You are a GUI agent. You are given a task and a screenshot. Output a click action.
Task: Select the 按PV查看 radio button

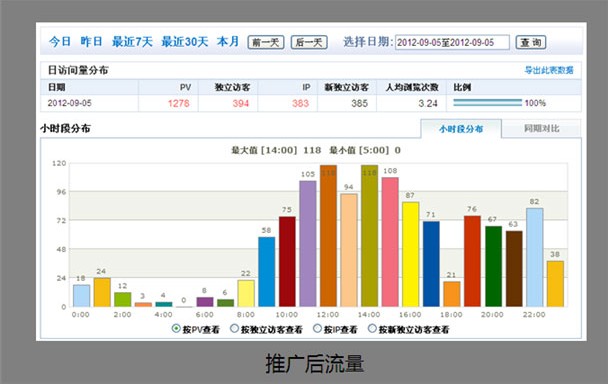tap(176, 329)
